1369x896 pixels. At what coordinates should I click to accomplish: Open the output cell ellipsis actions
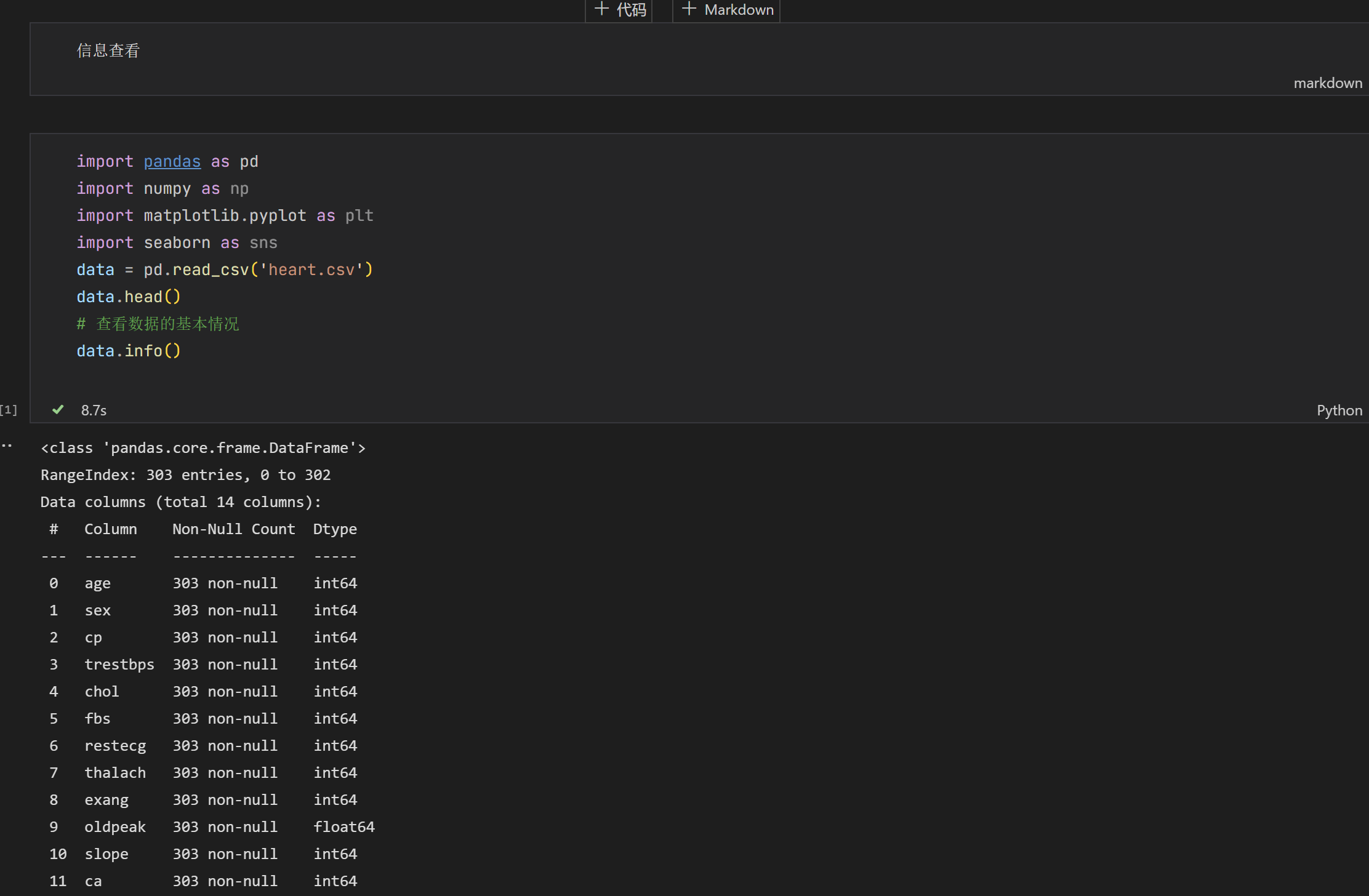[7, 446]
